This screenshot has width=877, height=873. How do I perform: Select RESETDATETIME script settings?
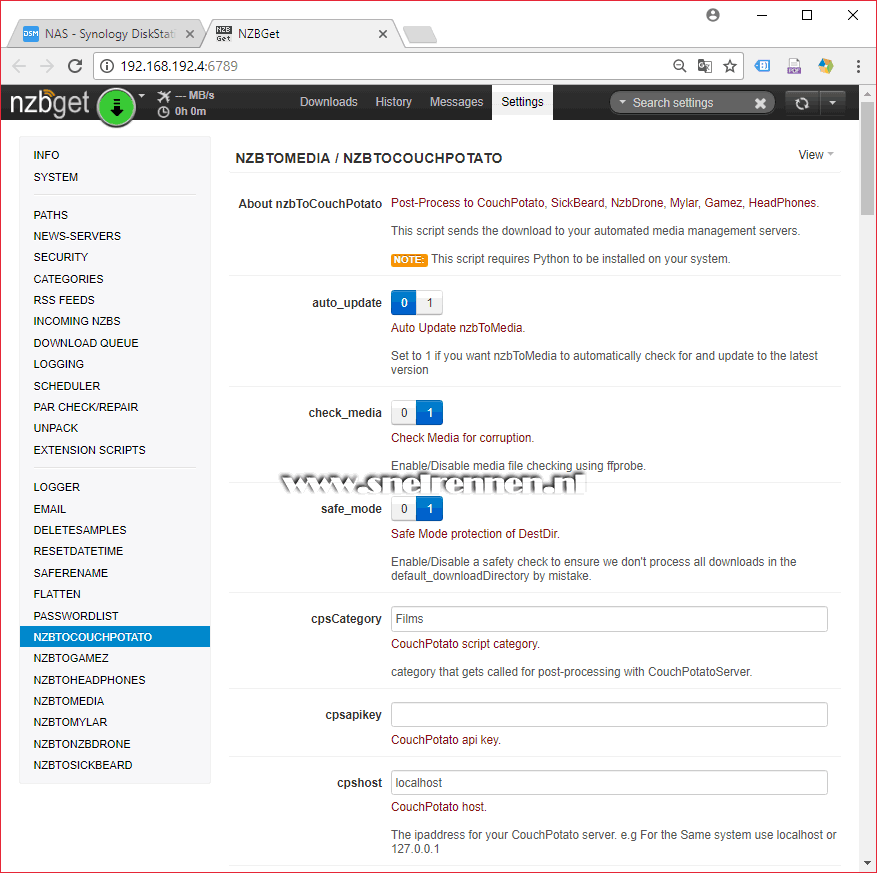point(78,551)
